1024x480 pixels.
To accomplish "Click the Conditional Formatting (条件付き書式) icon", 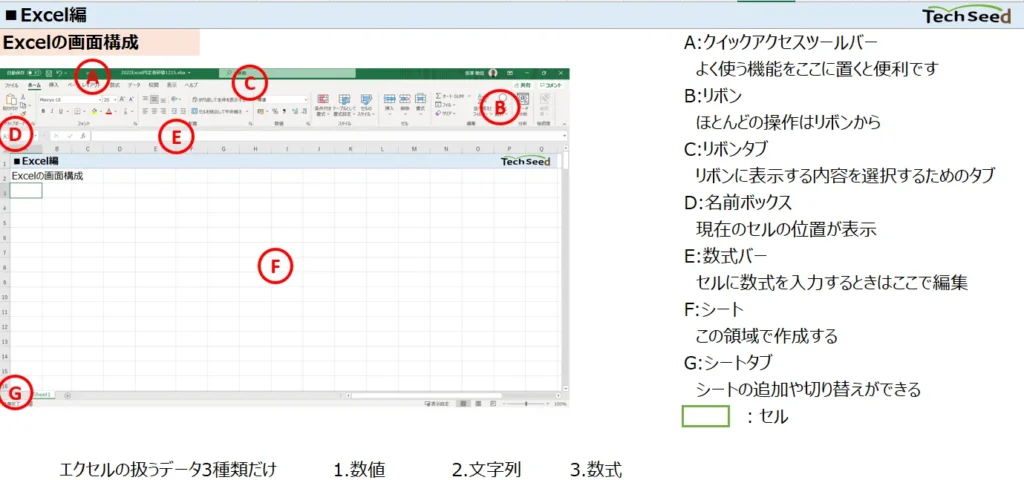I will 323,99.
